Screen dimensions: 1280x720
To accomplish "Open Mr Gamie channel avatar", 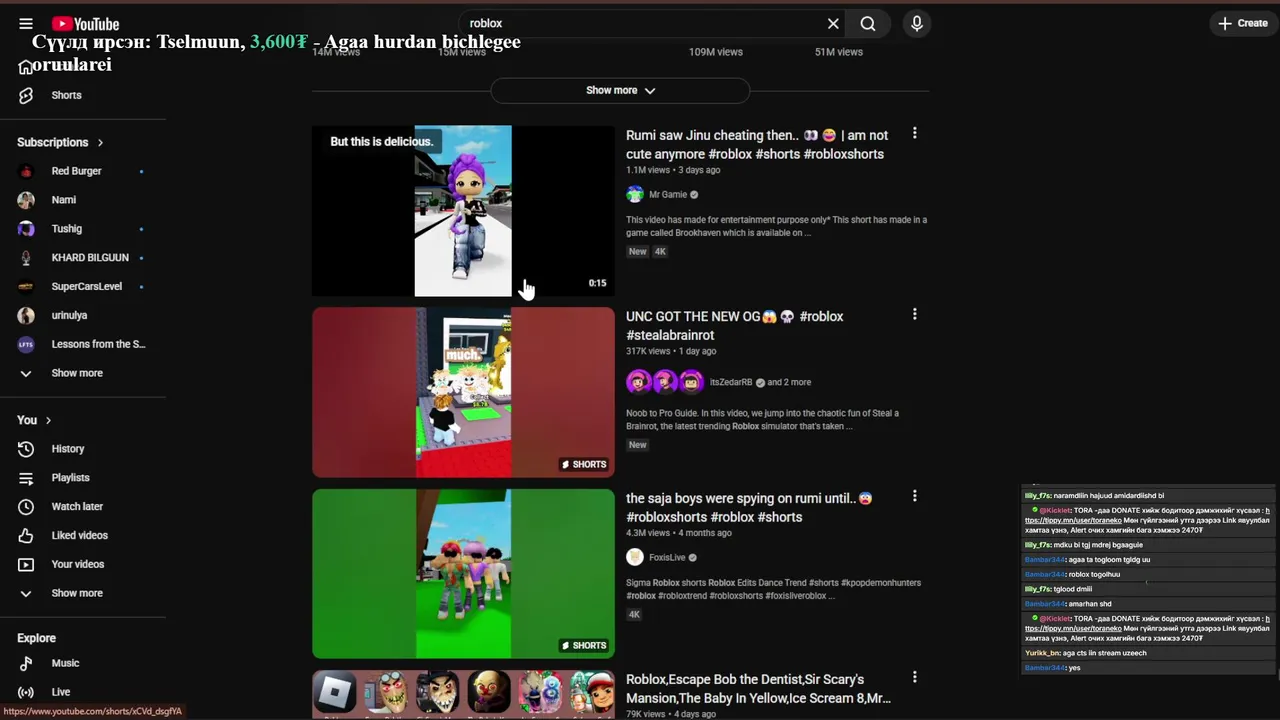I will [635, 195].
